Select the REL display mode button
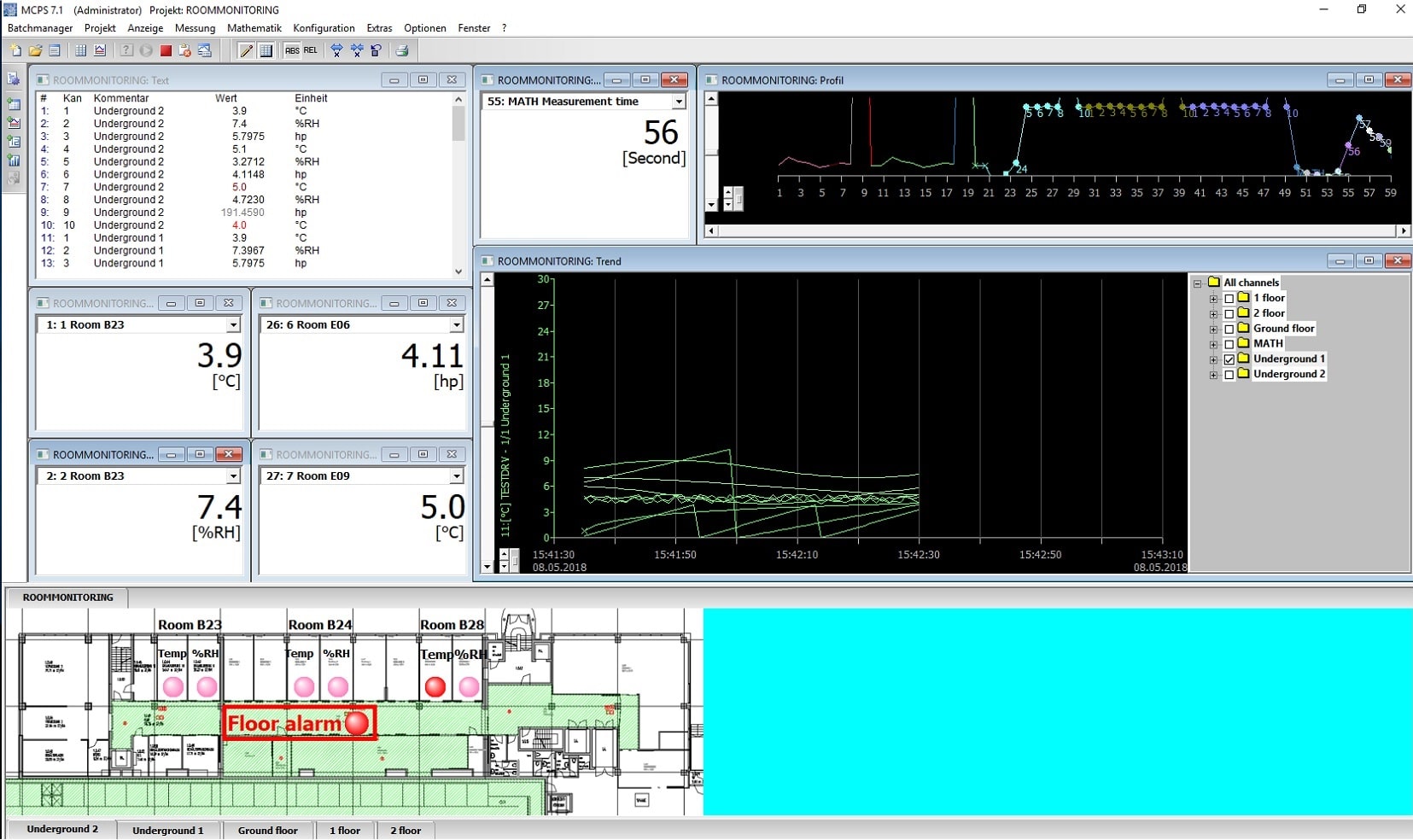 [312, 50]
